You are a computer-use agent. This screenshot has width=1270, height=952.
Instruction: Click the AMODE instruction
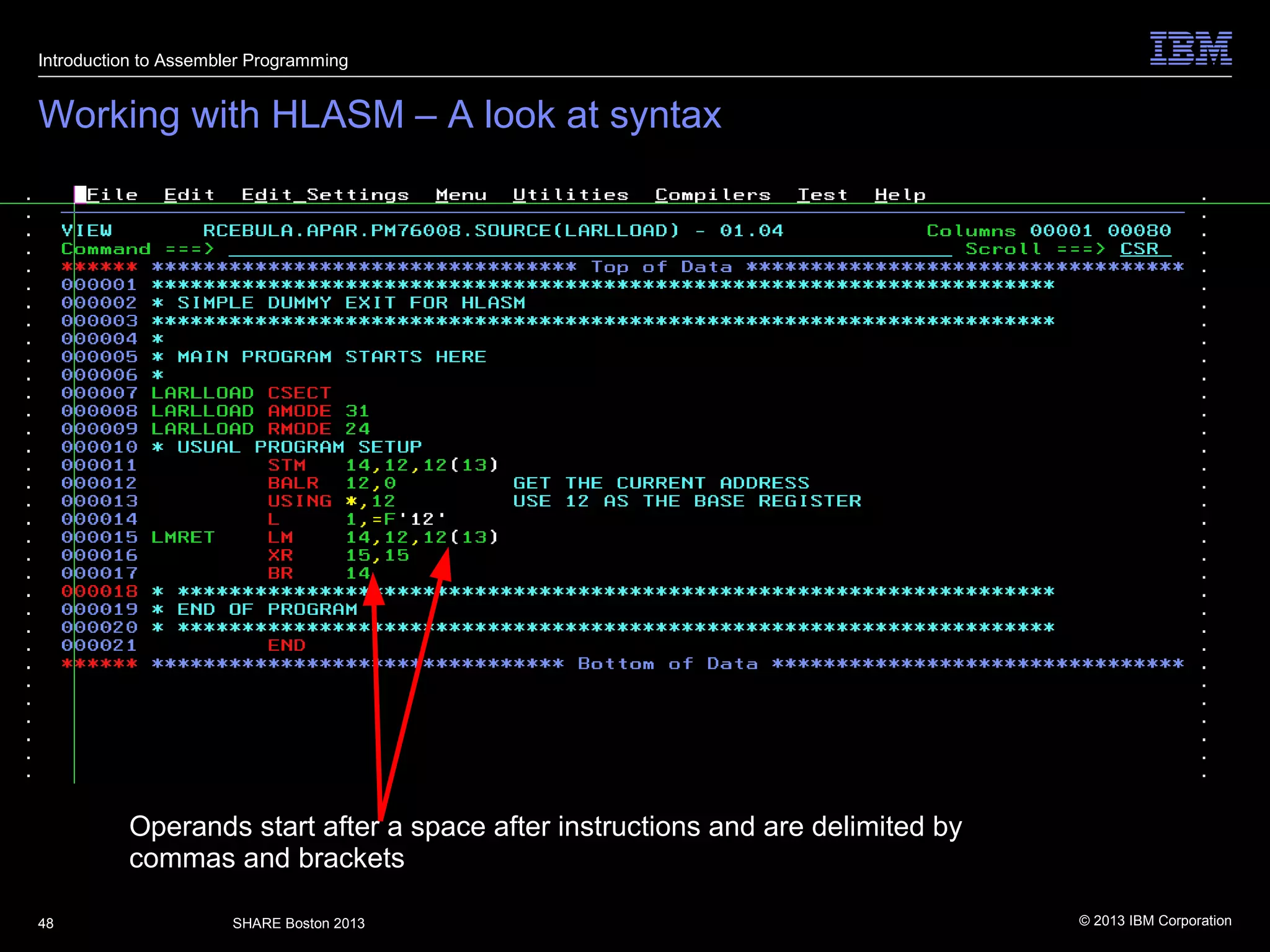[300, 411]
